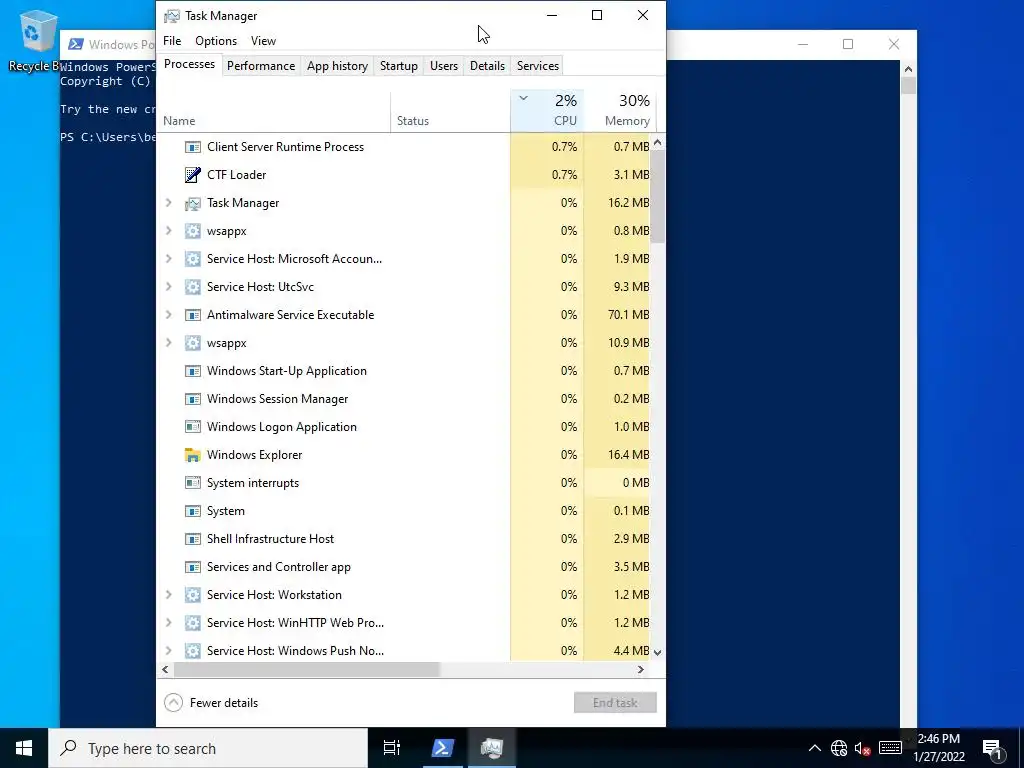Open the Windows Start menu
The width and height of the screenshot is (1024, 768).
(x=24, y=748)
